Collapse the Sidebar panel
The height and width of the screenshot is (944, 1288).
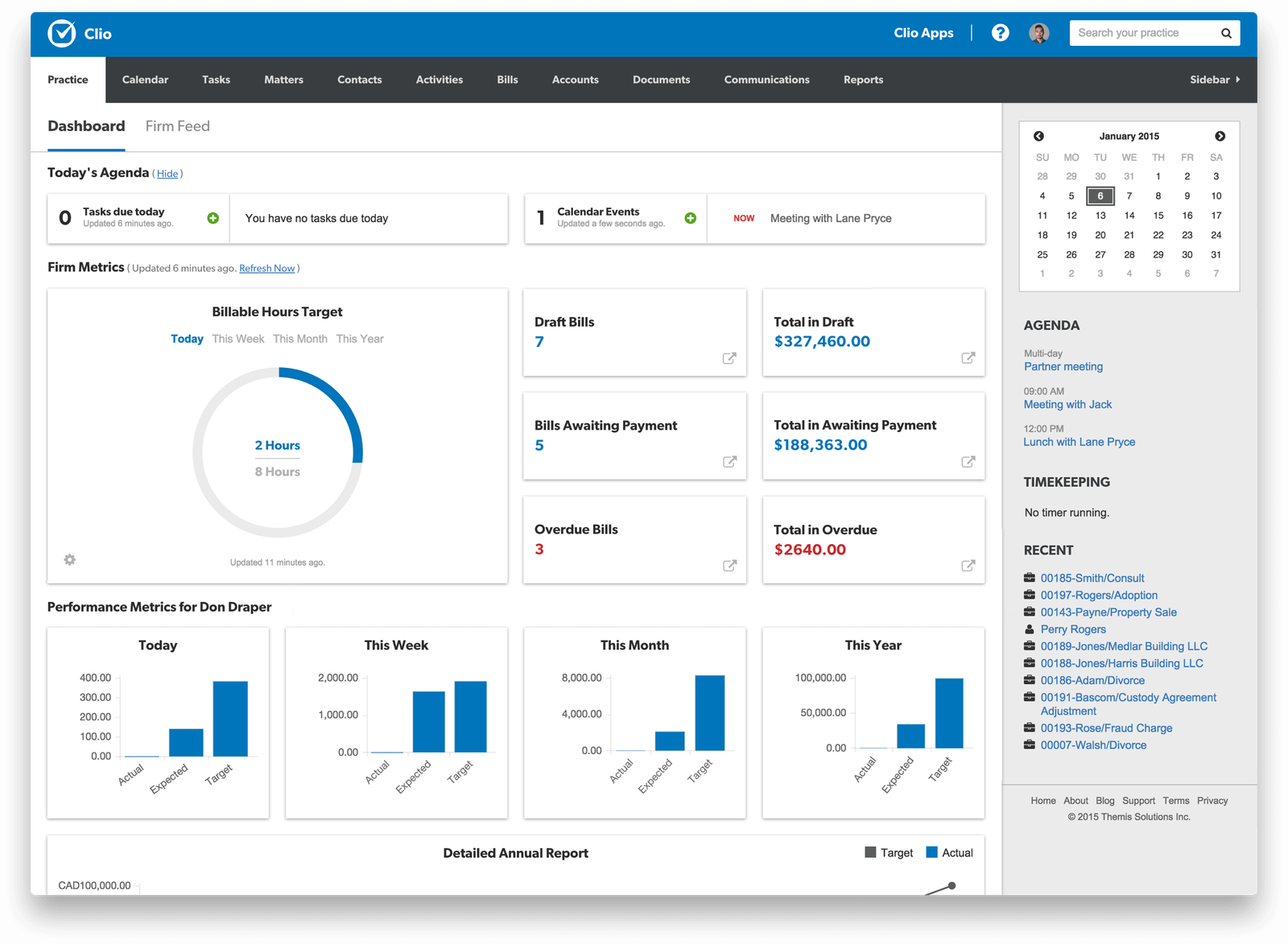coord(1215,80)
